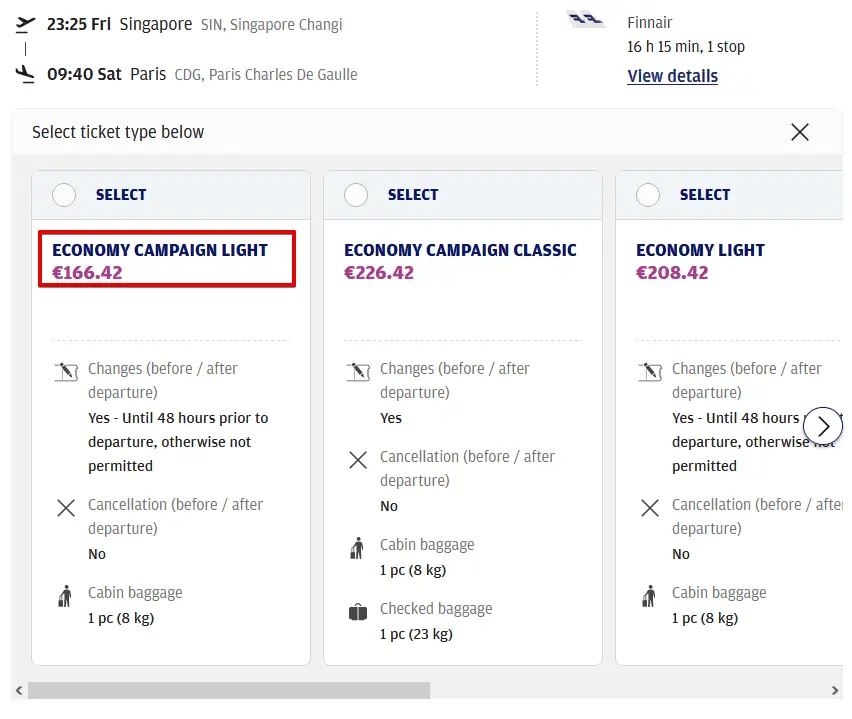Click the horizontal scrollbar thumb
The image size is (852, 719).
(x=228, y=690)
